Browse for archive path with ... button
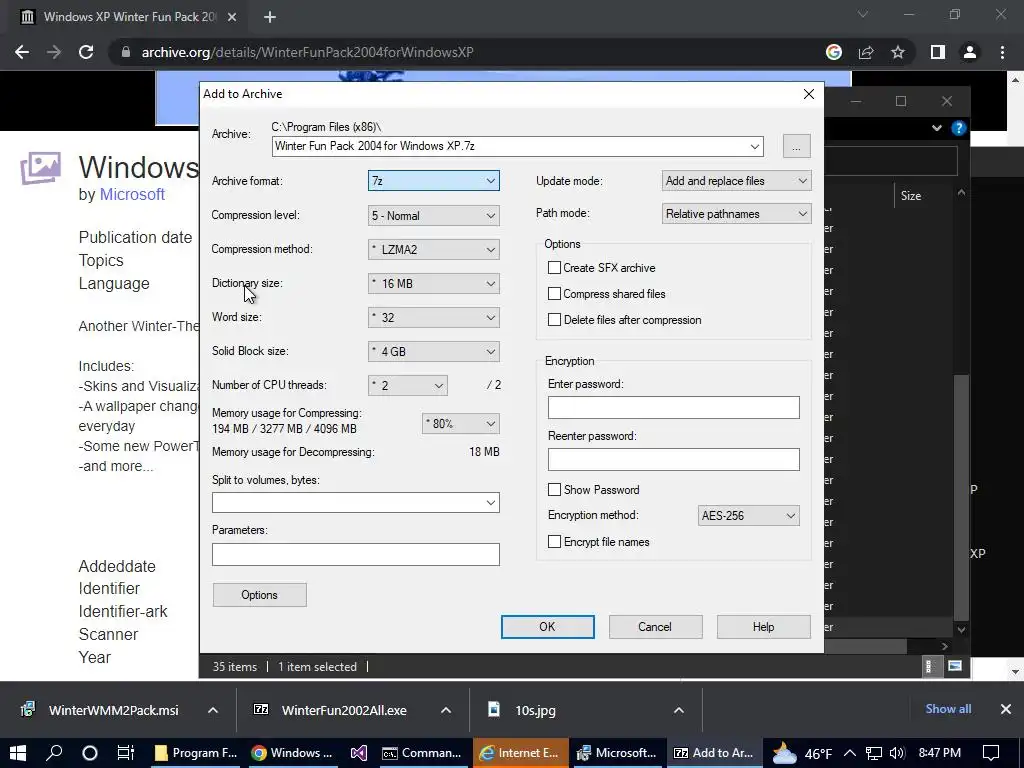 (x=796, y=146)
